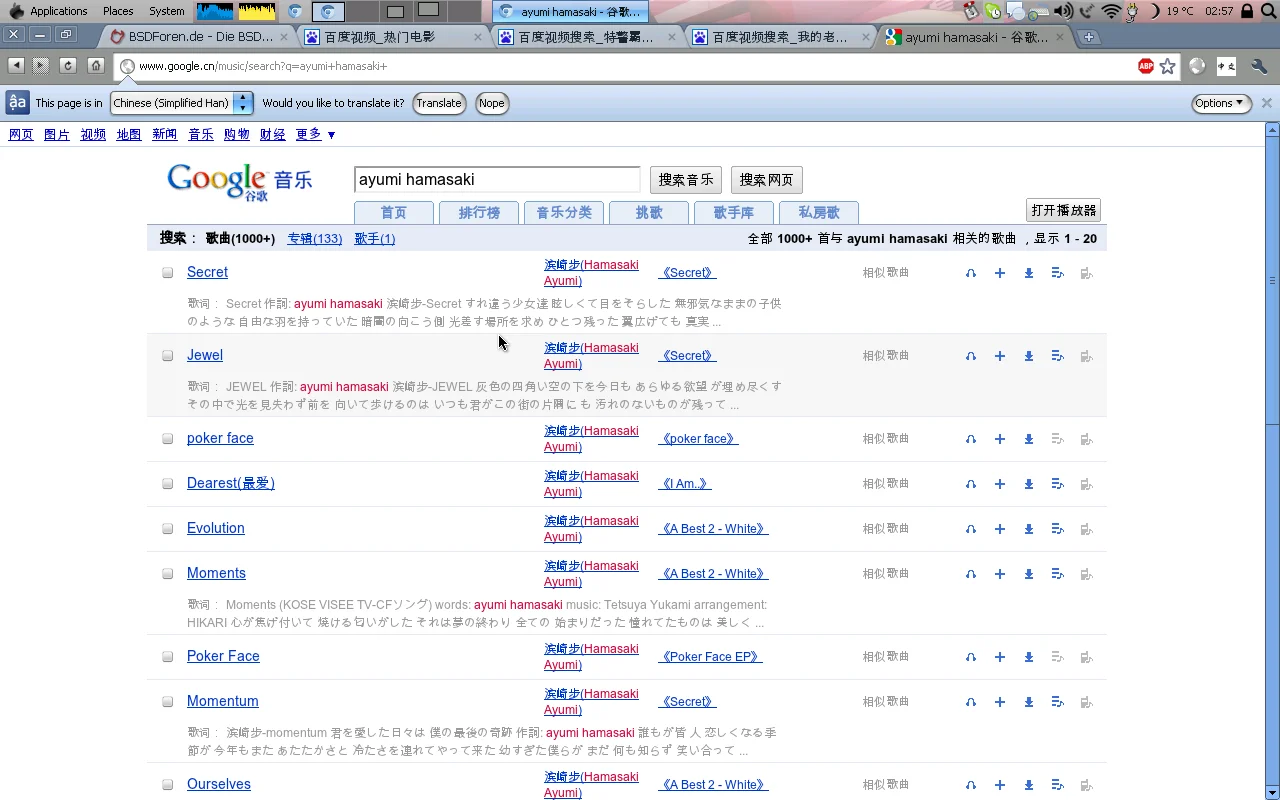
Task: Tick the checkbox for capitalized Poker Face
Action: pos(168,657)
